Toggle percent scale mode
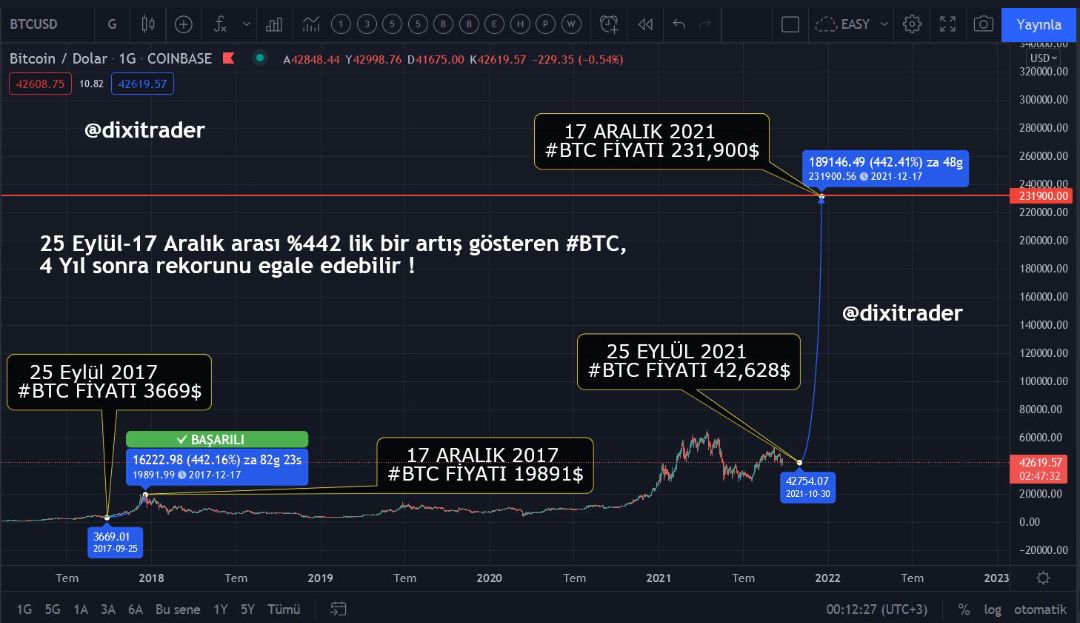 tap(964, 609)
